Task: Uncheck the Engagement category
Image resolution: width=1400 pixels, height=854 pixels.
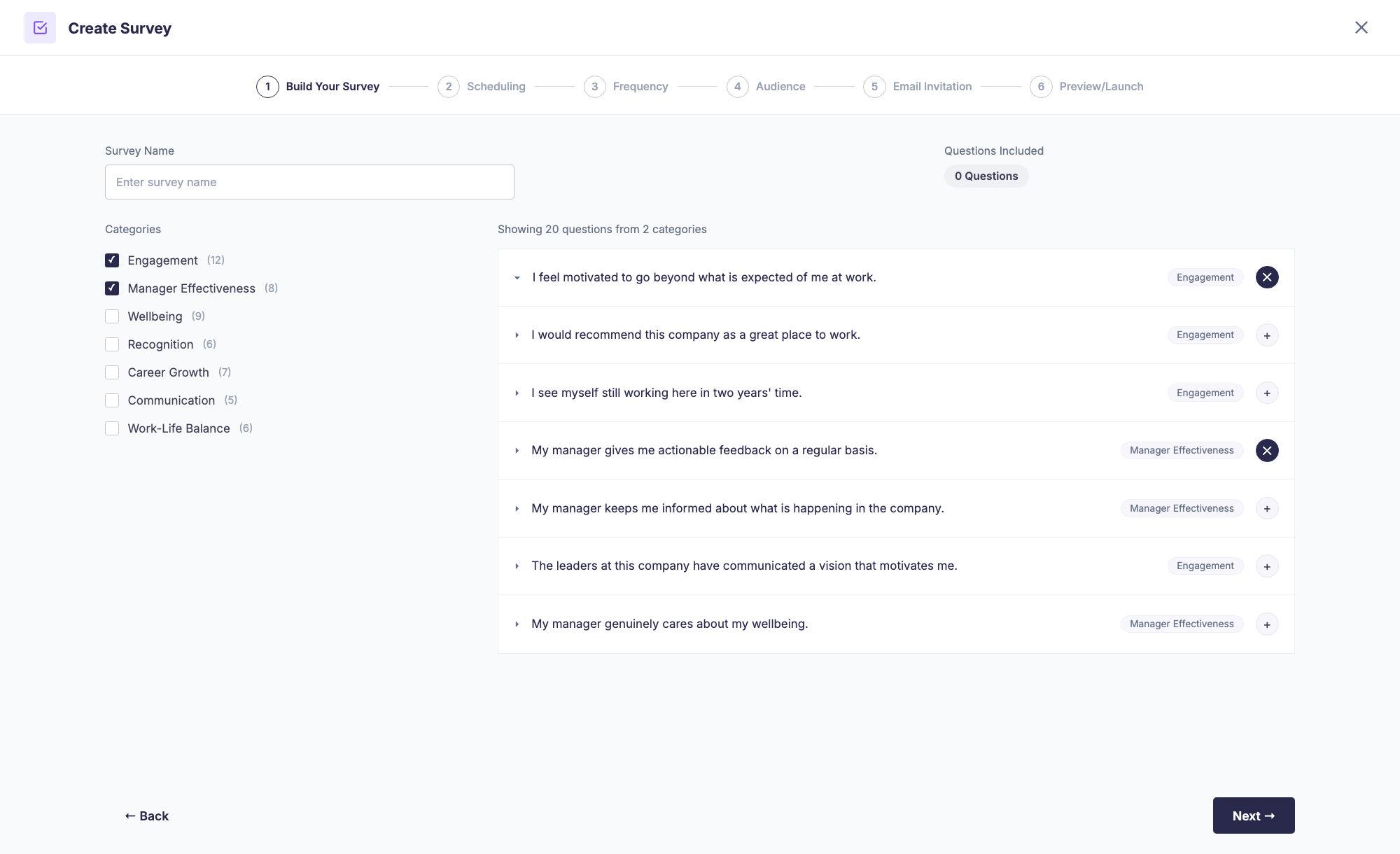Action: [x=112, y=260]
